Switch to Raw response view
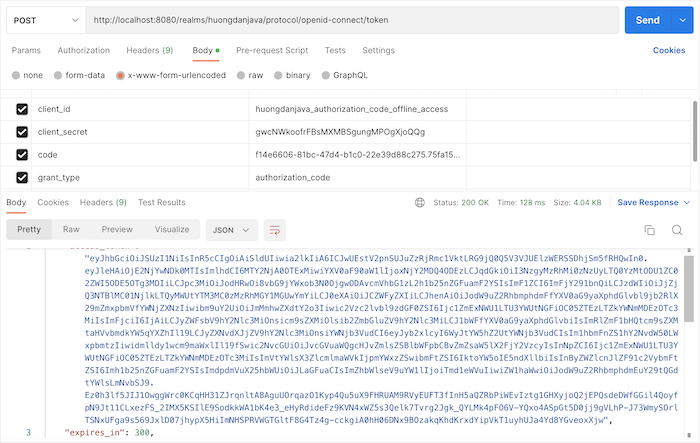The width and height of the screenshot is (700, 443). (x=71, y=230)
